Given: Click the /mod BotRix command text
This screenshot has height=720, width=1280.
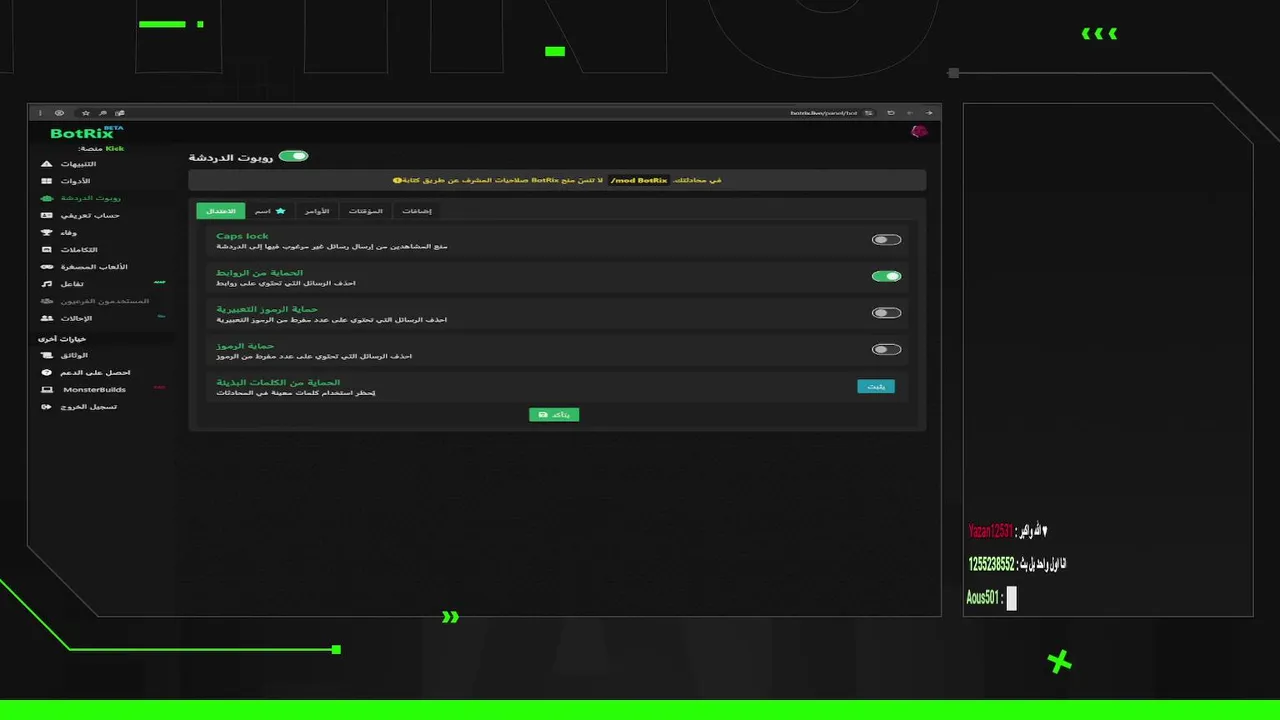Looking at the screenshot, I should [639, 181].
